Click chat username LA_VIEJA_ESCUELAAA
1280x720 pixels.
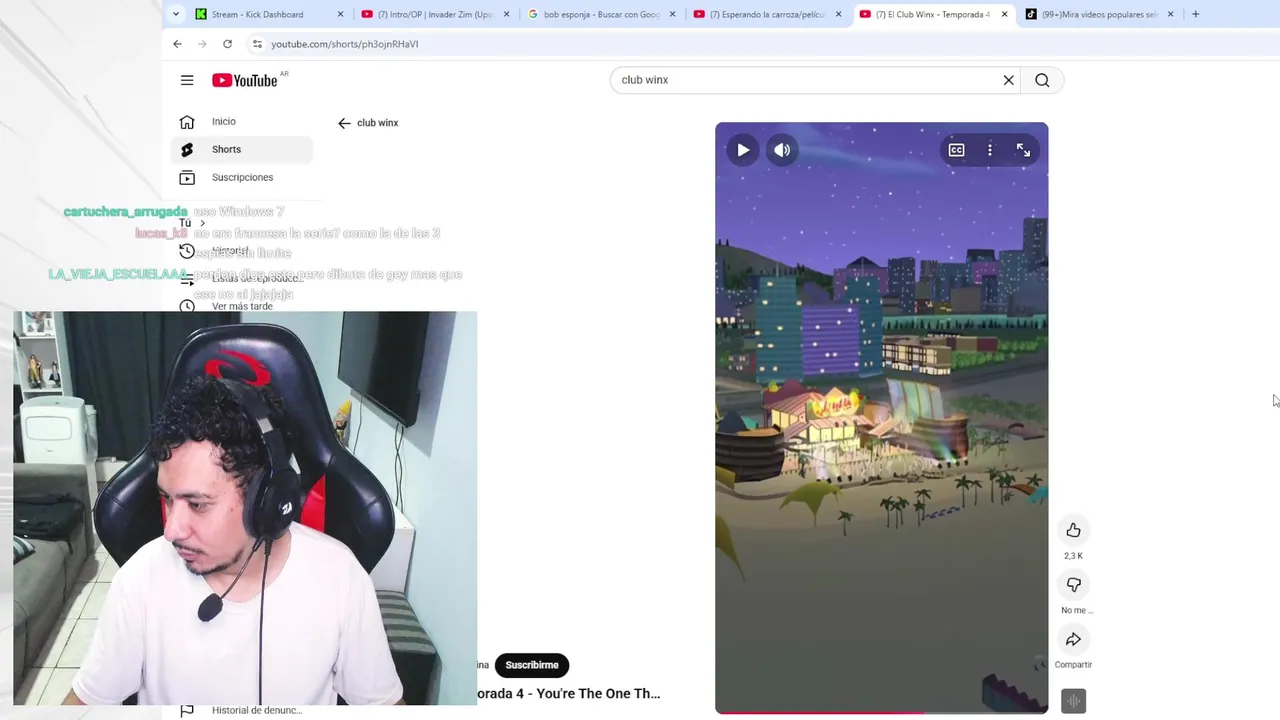[x=117, y=274]
